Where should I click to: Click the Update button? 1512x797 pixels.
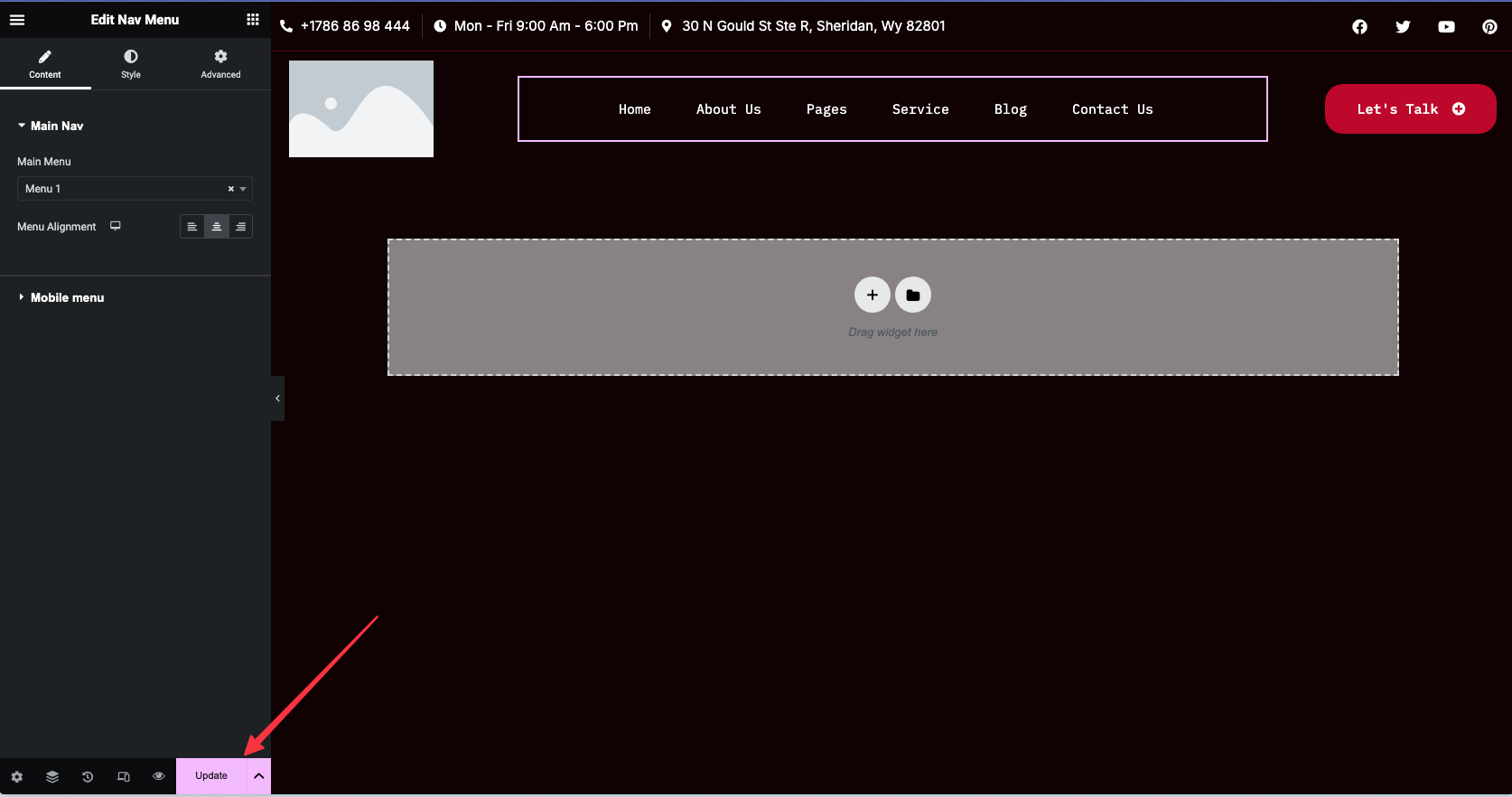[x=211, y=776]
